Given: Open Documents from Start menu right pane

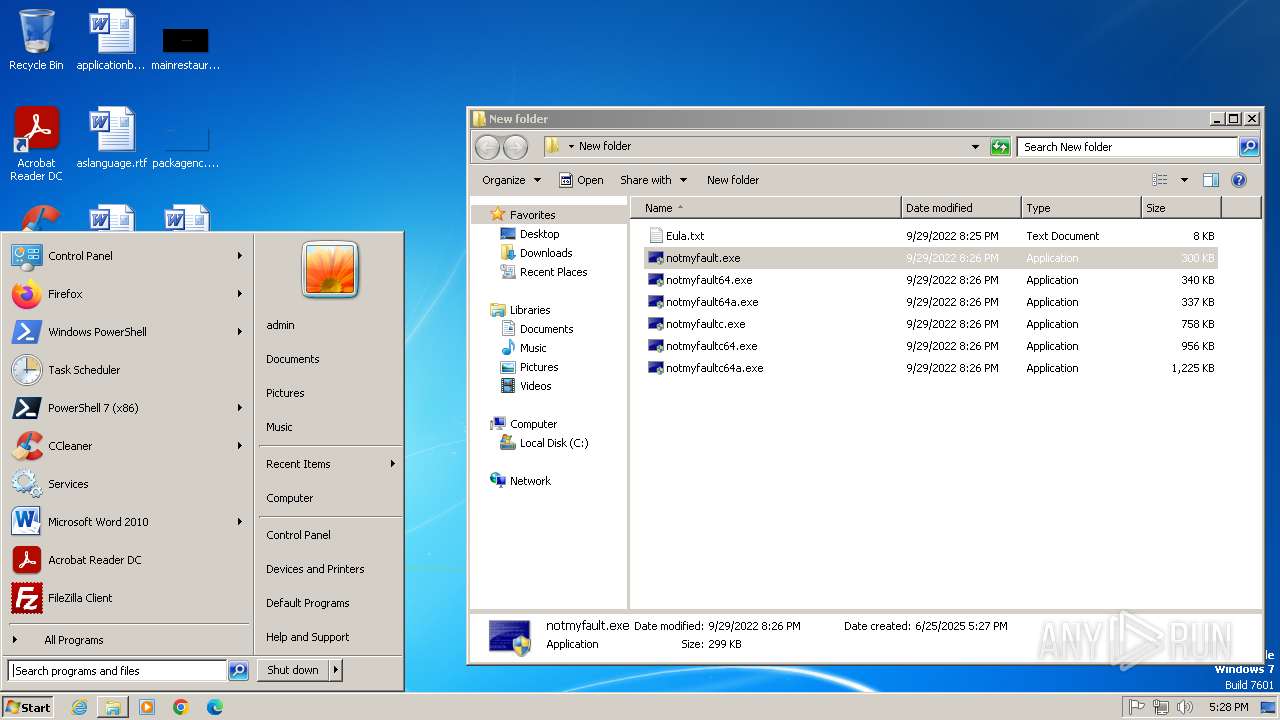Looking at the screenshot, I should [293, 359].
